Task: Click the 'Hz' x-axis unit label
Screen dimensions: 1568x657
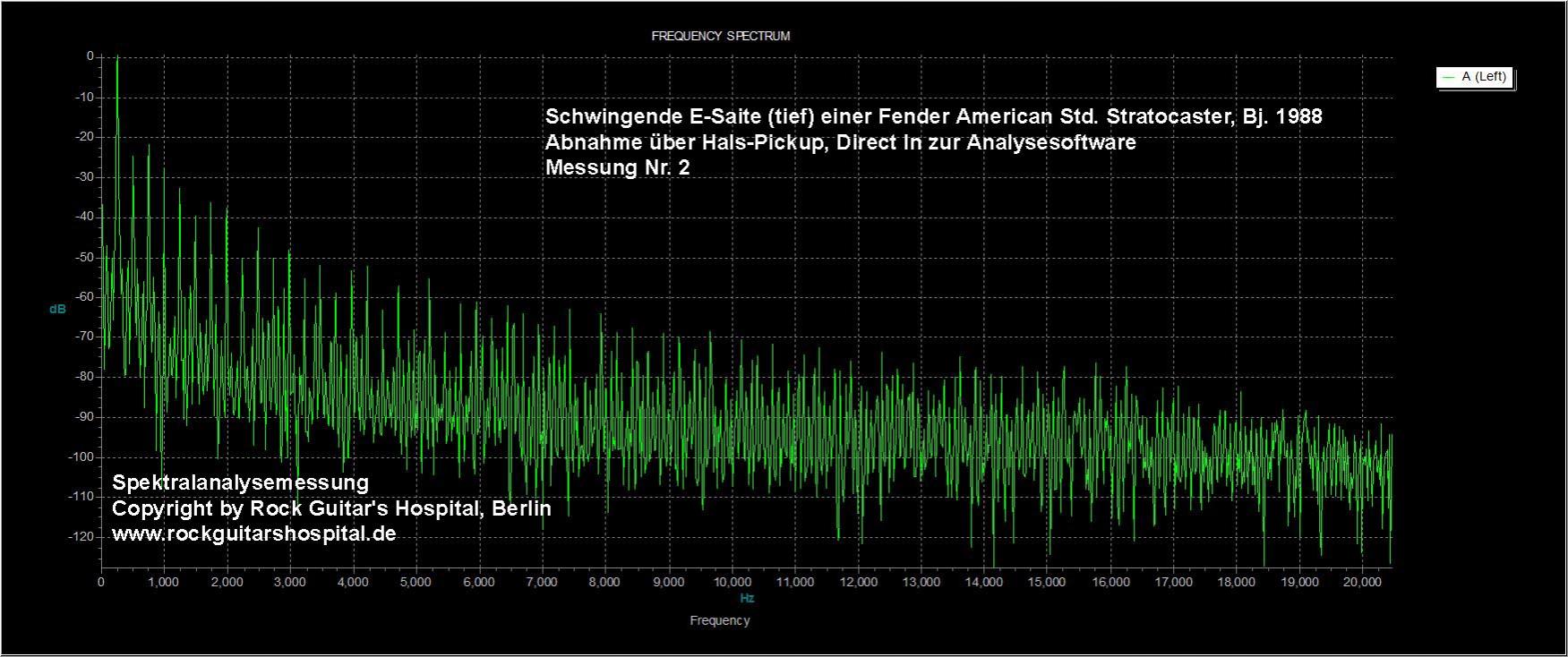Action: tap(747, 598)
